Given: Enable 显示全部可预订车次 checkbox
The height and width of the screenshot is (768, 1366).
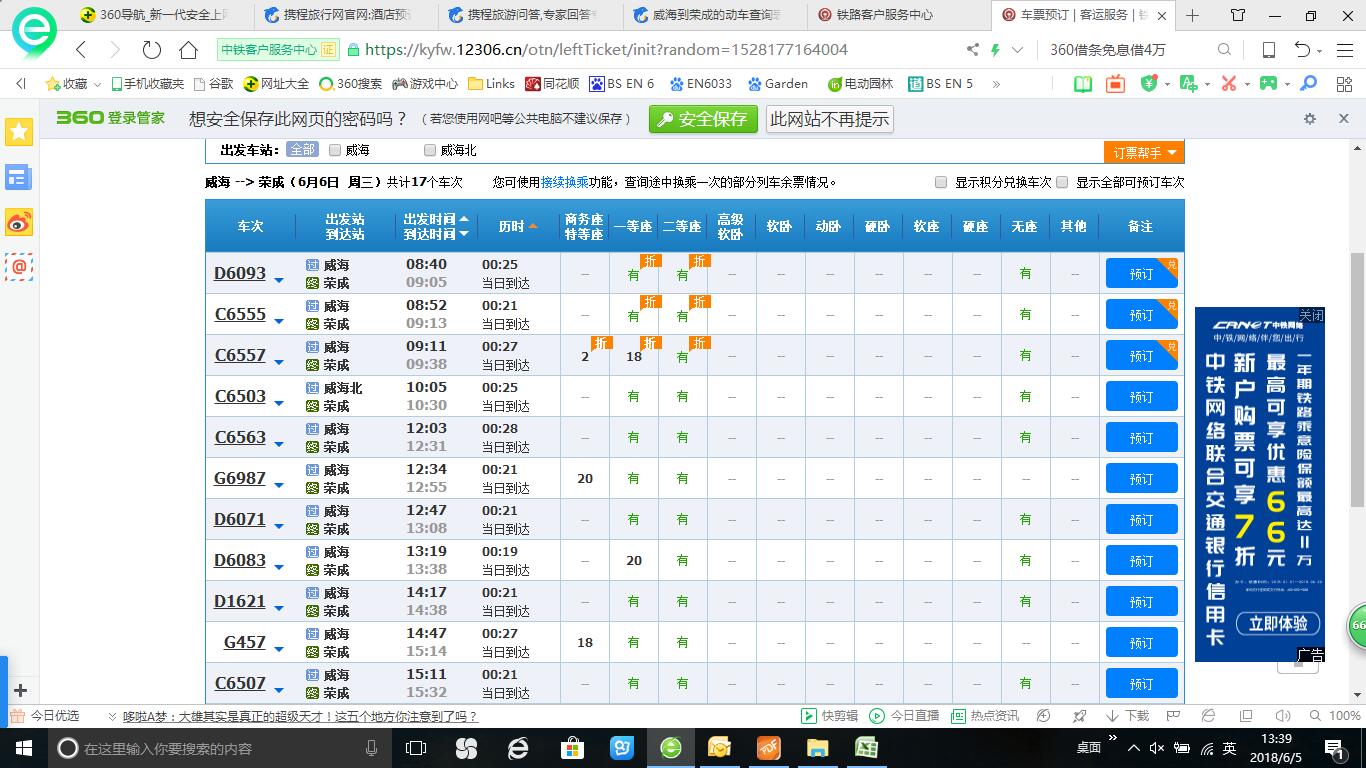Looking at the screenshot, I should pos(1062,182).
